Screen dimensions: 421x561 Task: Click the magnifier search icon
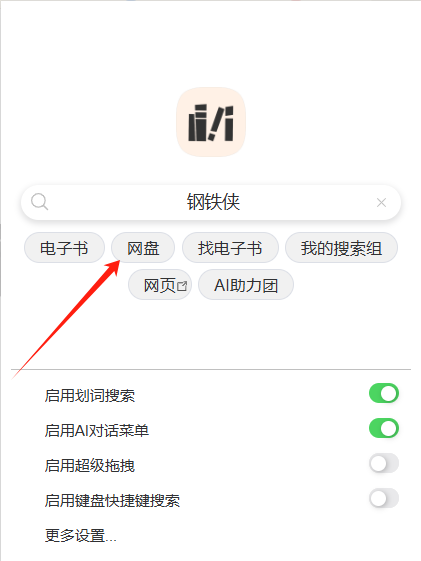click(x=39, y=202)
